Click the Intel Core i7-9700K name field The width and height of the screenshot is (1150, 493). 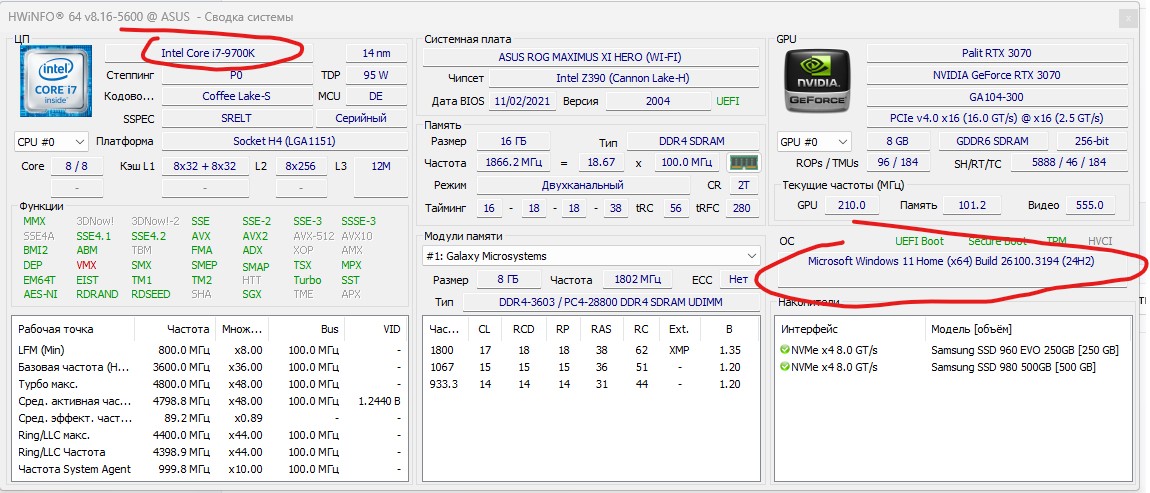(209, 54)
